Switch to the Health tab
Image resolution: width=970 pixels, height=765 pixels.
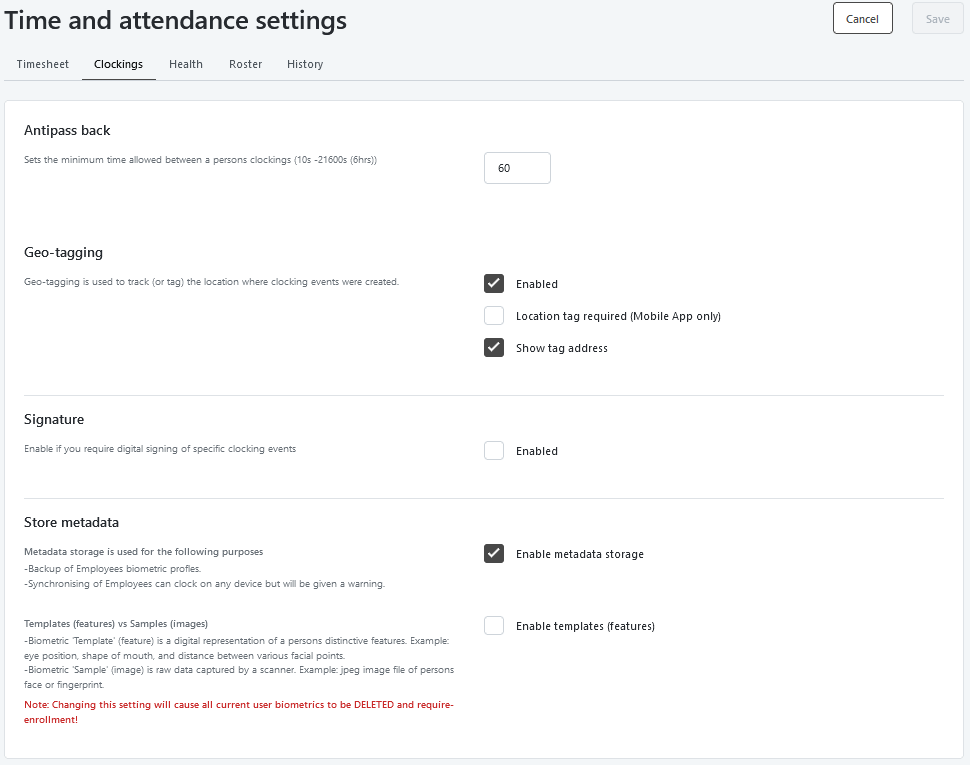186,64
